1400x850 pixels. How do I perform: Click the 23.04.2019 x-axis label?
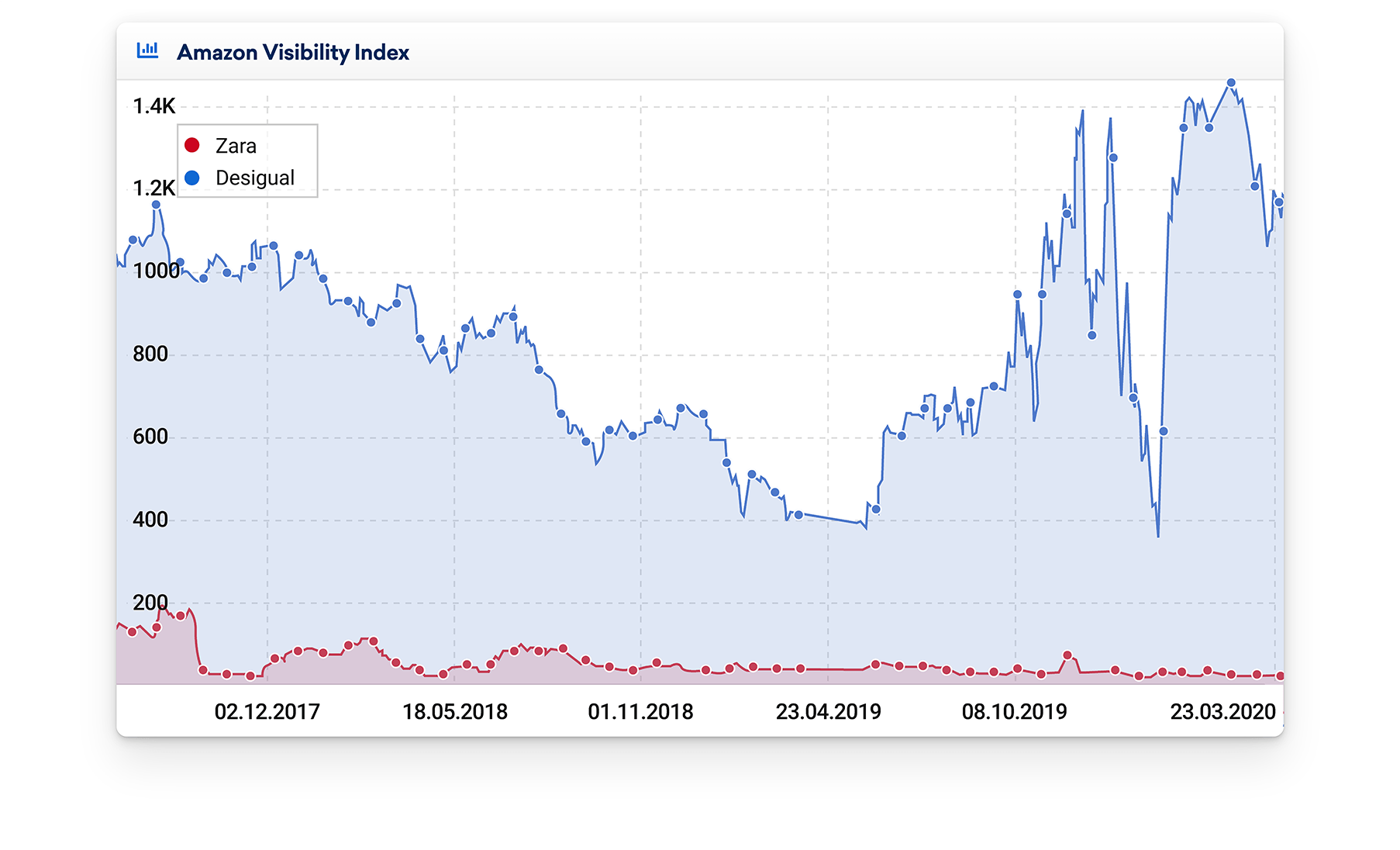828,711
